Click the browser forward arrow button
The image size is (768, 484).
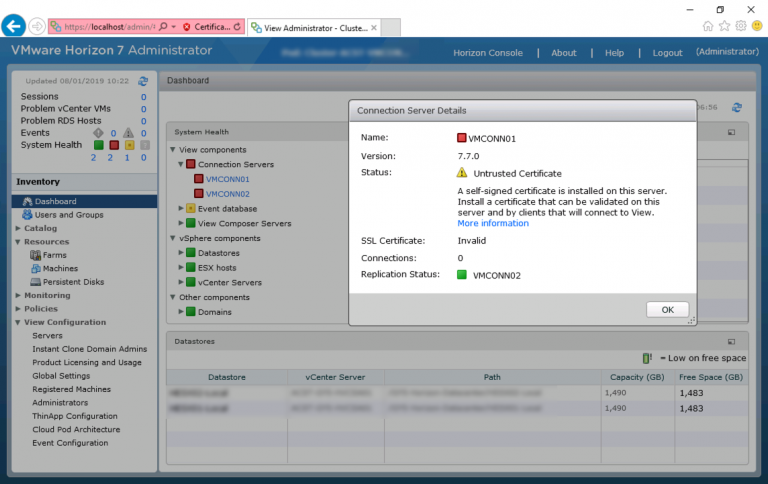click(37, 26)
